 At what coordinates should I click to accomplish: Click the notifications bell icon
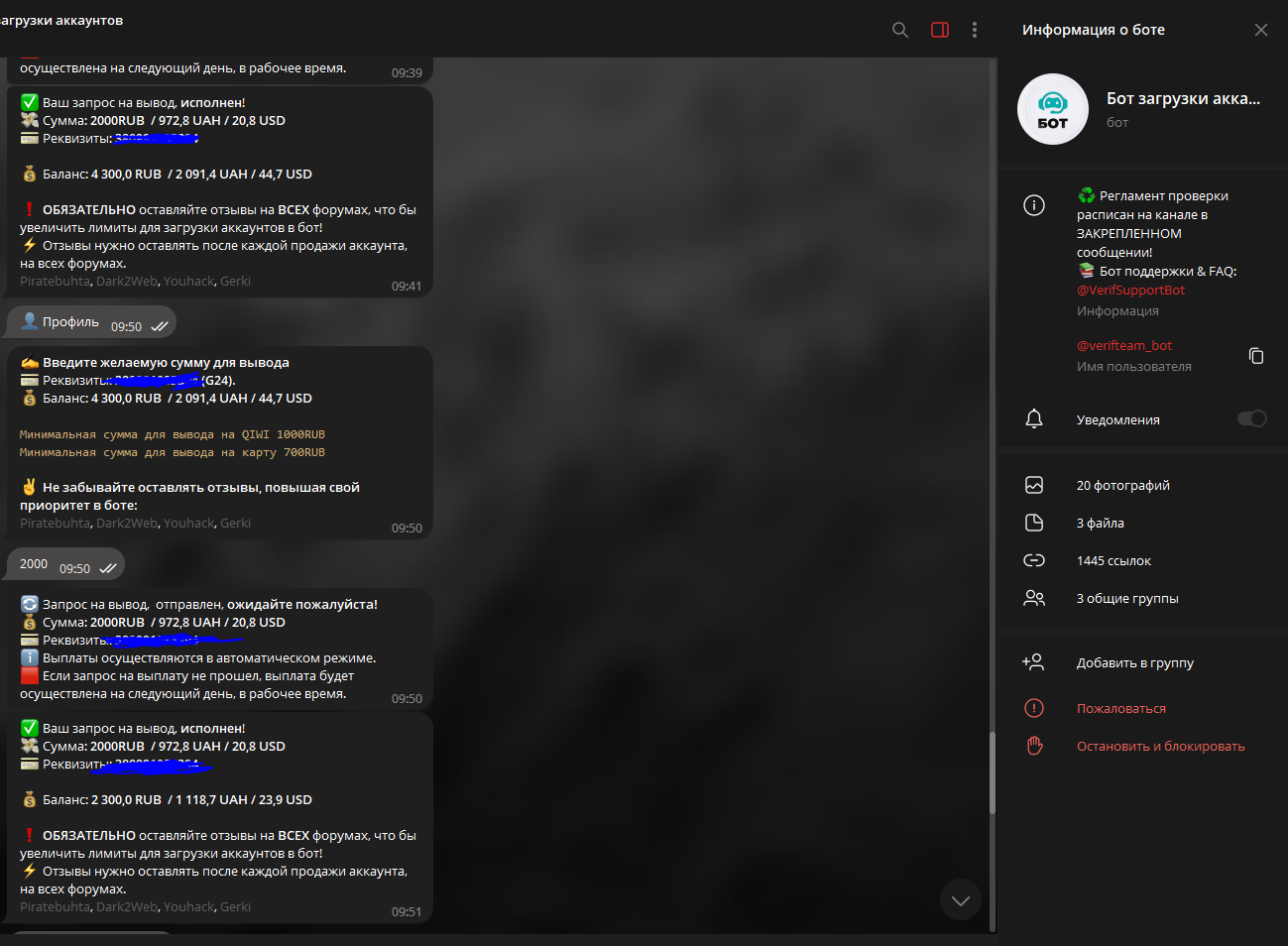pyautogui.click(x=1033, y=419)
